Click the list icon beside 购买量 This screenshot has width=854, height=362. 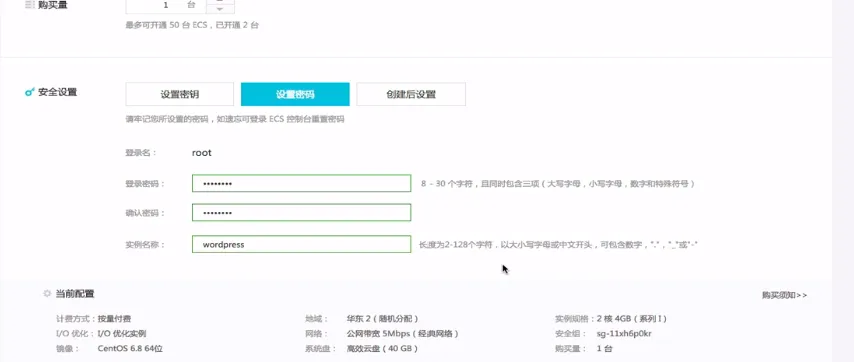(x=30, y=5)
